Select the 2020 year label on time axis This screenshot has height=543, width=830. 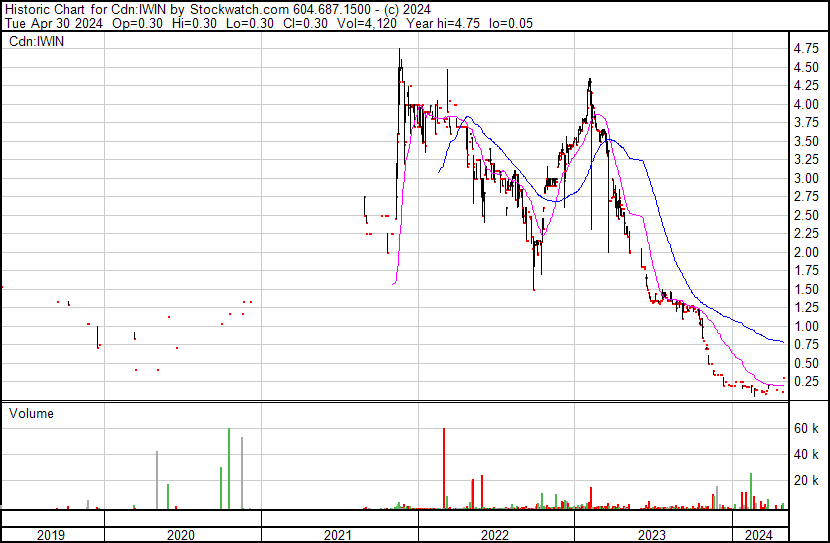181,535
